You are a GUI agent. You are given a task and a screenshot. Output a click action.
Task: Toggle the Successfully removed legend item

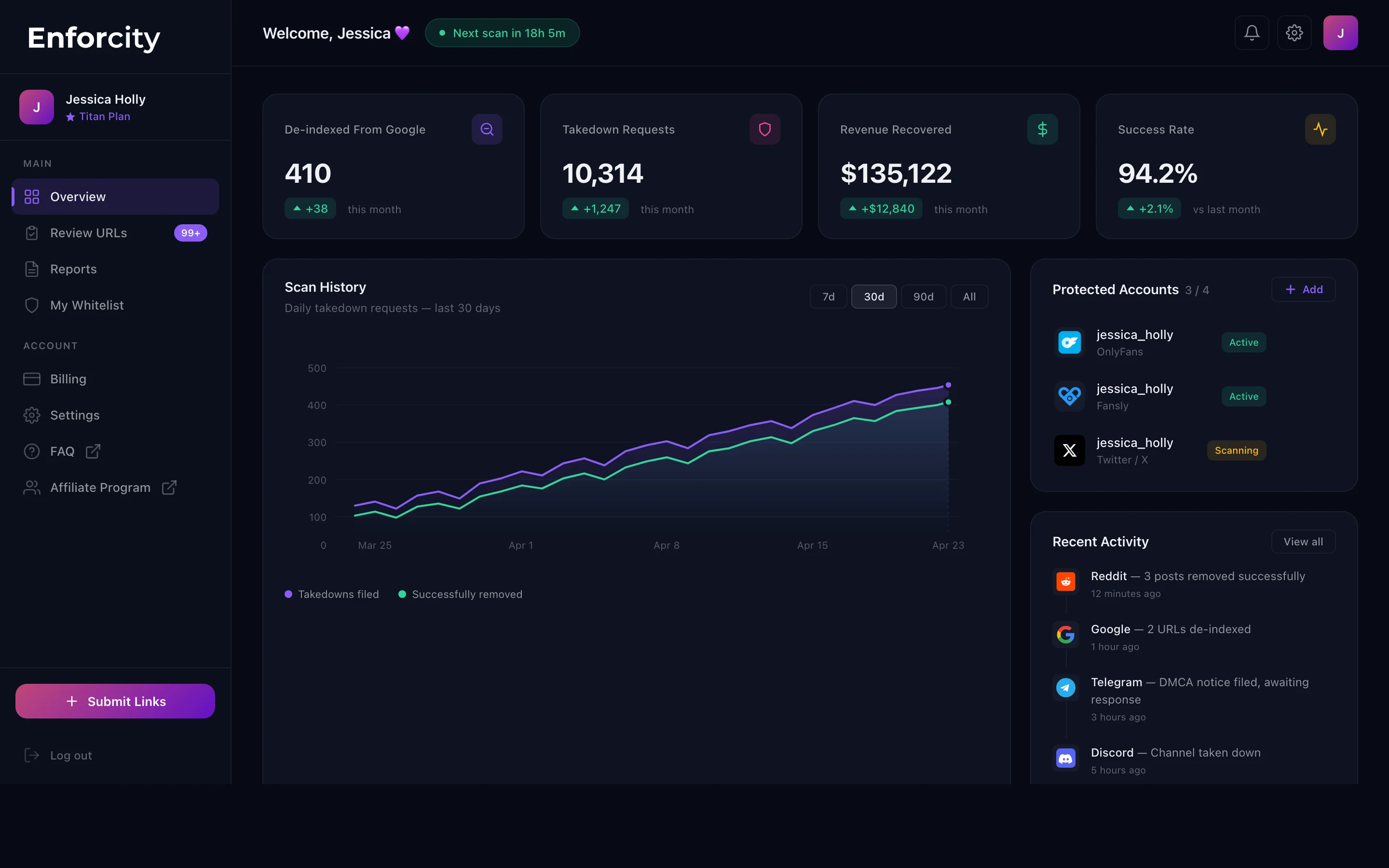460,594
